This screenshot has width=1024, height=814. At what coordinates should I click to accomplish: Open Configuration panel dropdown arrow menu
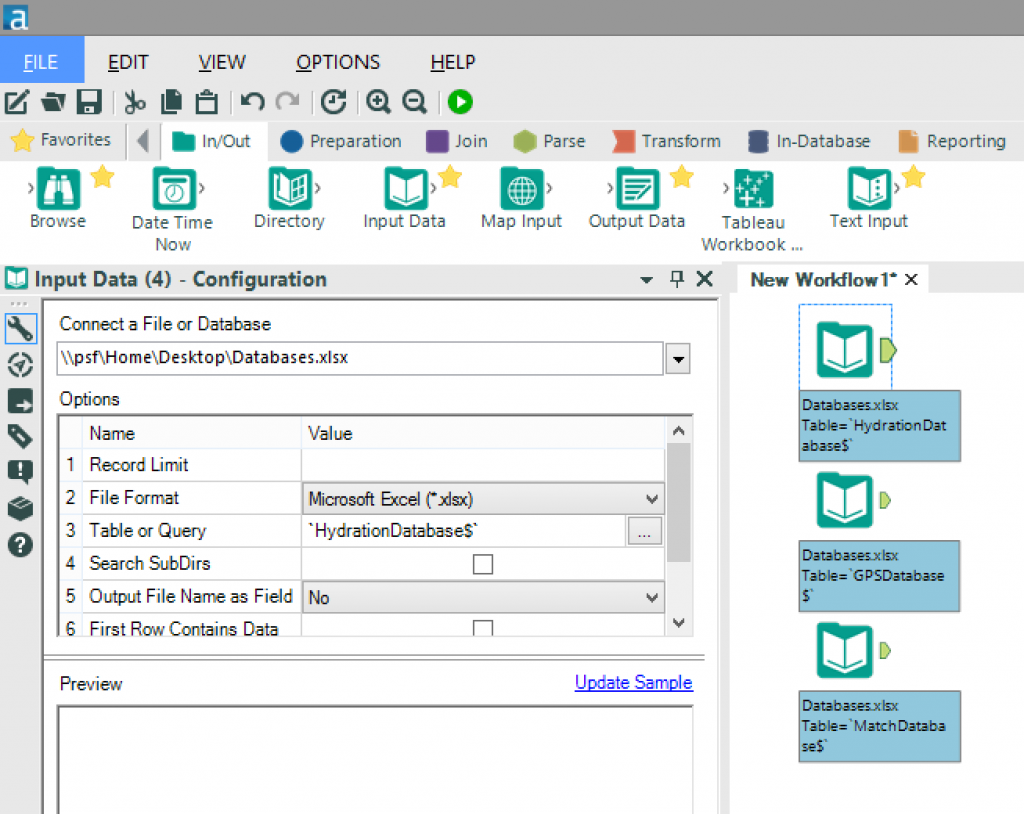pyautogui.click(x=647, y=280)
